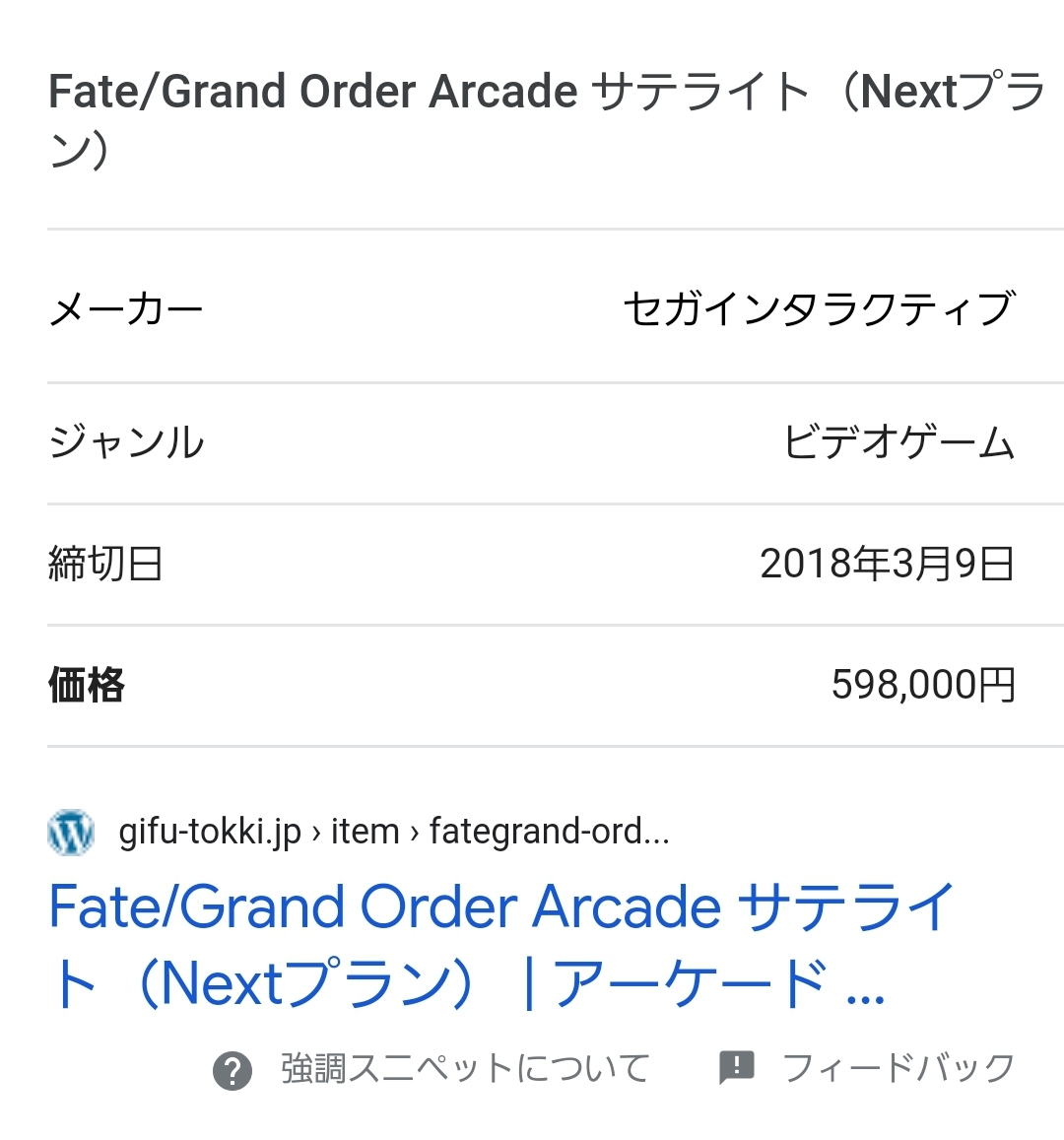Click the WordPress favicon icon
The image size is (1064, 1140).
(x=71, y=833)
